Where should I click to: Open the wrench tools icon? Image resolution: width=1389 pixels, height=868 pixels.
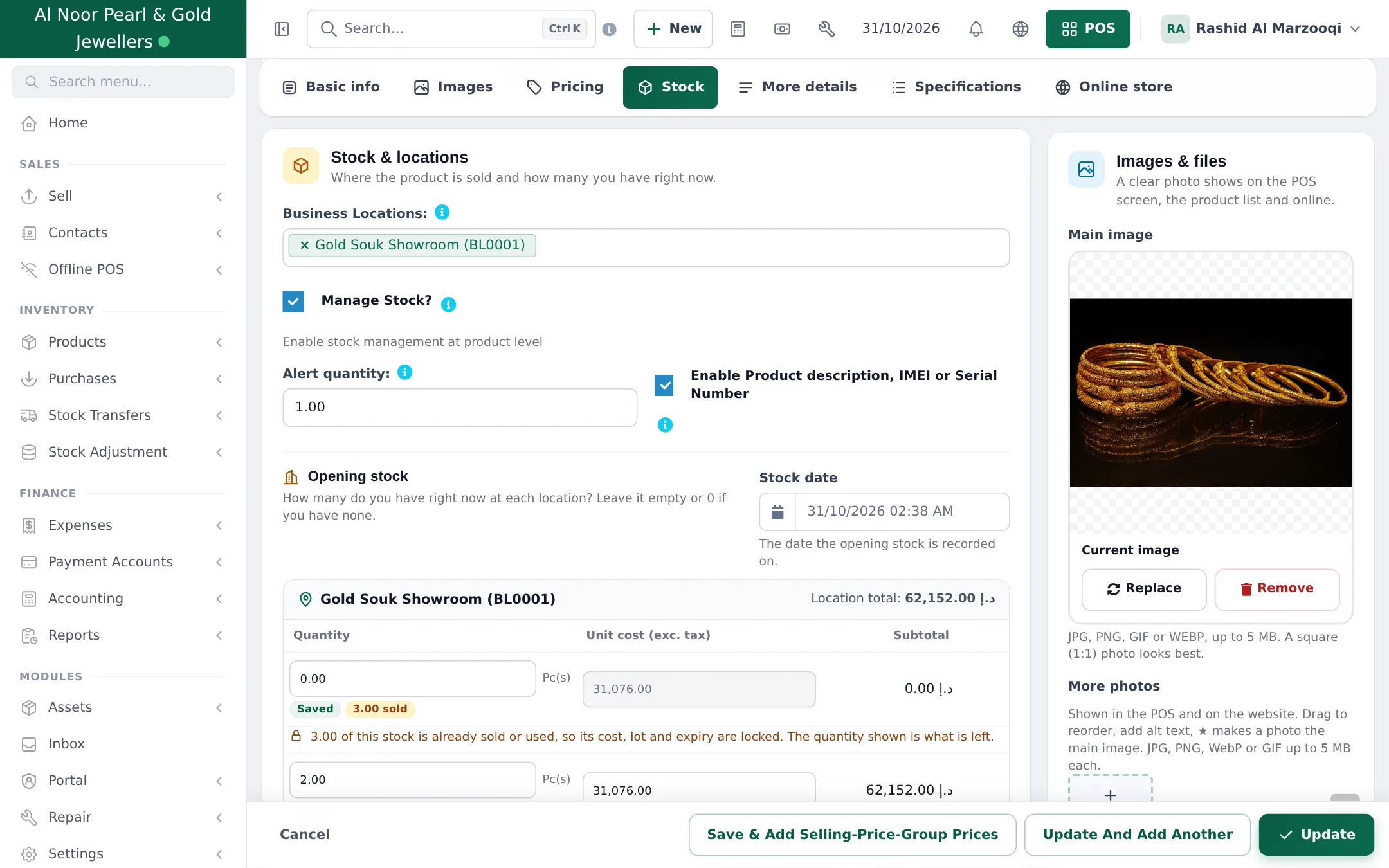click(x=826, y=29)
